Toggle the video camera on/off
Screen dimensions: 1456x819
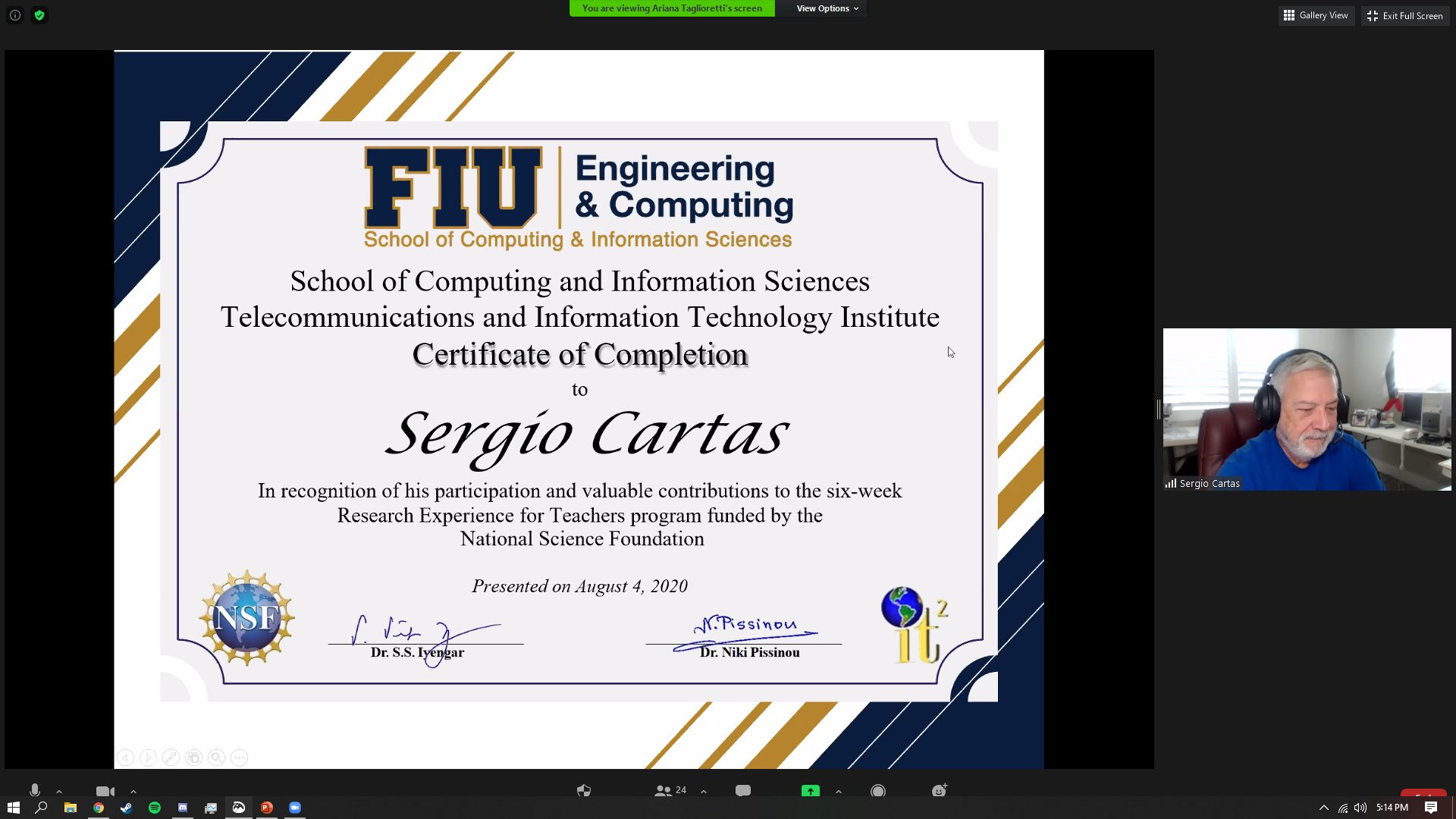point(105,791)
